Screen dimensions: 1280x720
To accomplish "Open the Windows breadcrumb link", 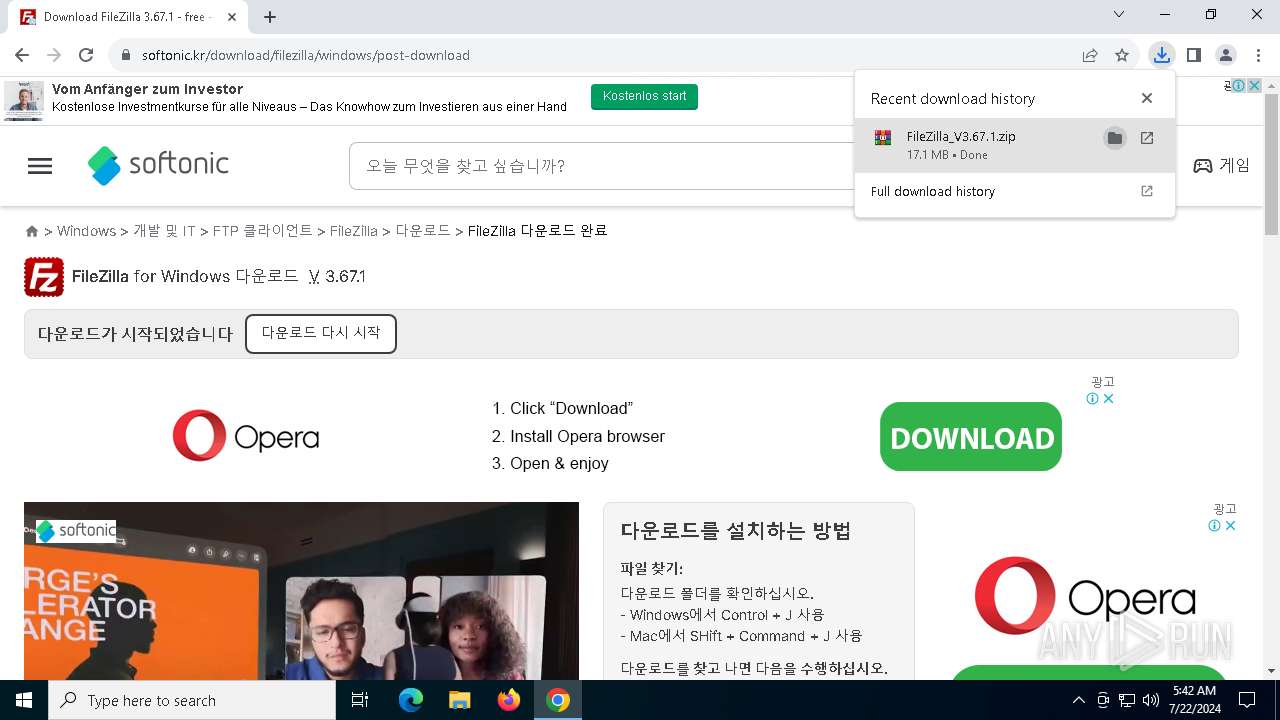I will 86,231.
